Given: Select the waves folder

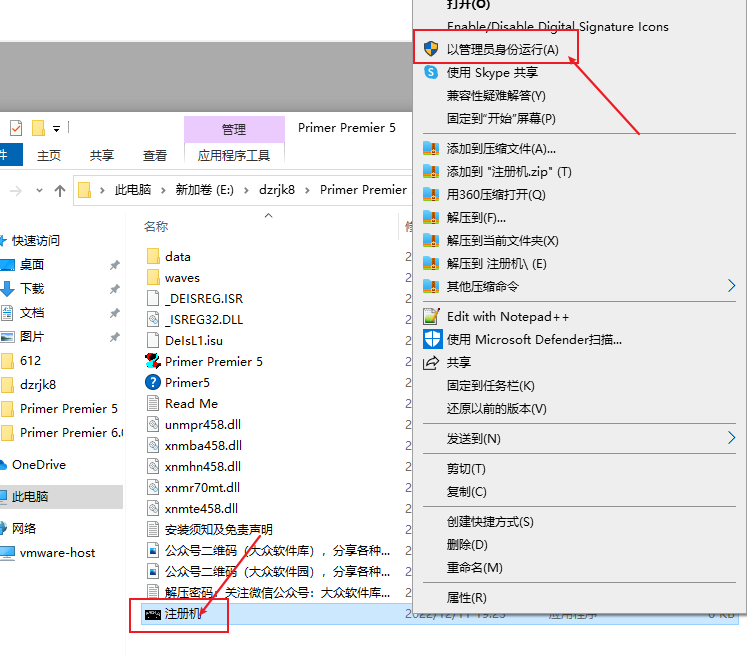Looking at the screenshot, I should point(182,278).
